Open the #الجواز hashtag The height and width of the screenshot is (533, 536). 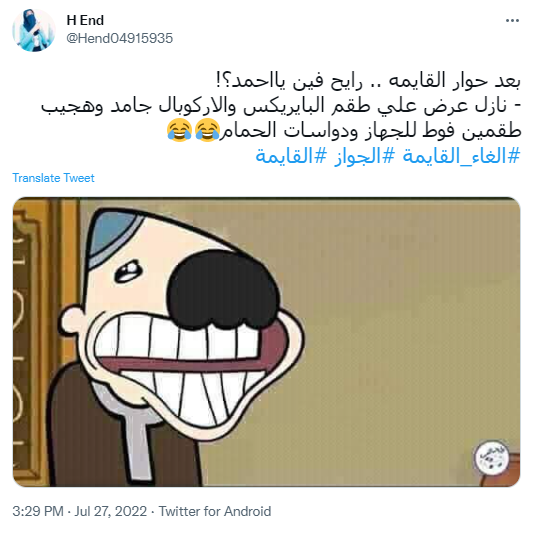(364, 156)
